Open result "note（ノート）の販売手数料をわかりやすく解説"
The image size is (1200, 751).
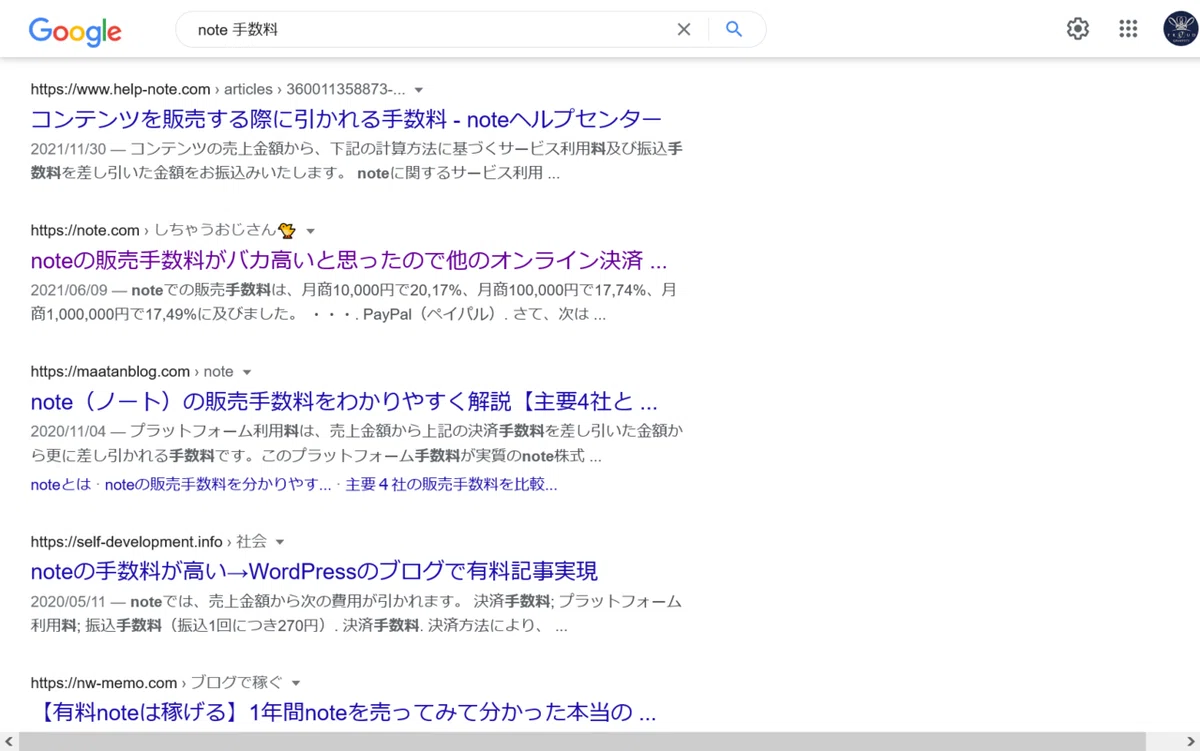click(x=344, y=402)
